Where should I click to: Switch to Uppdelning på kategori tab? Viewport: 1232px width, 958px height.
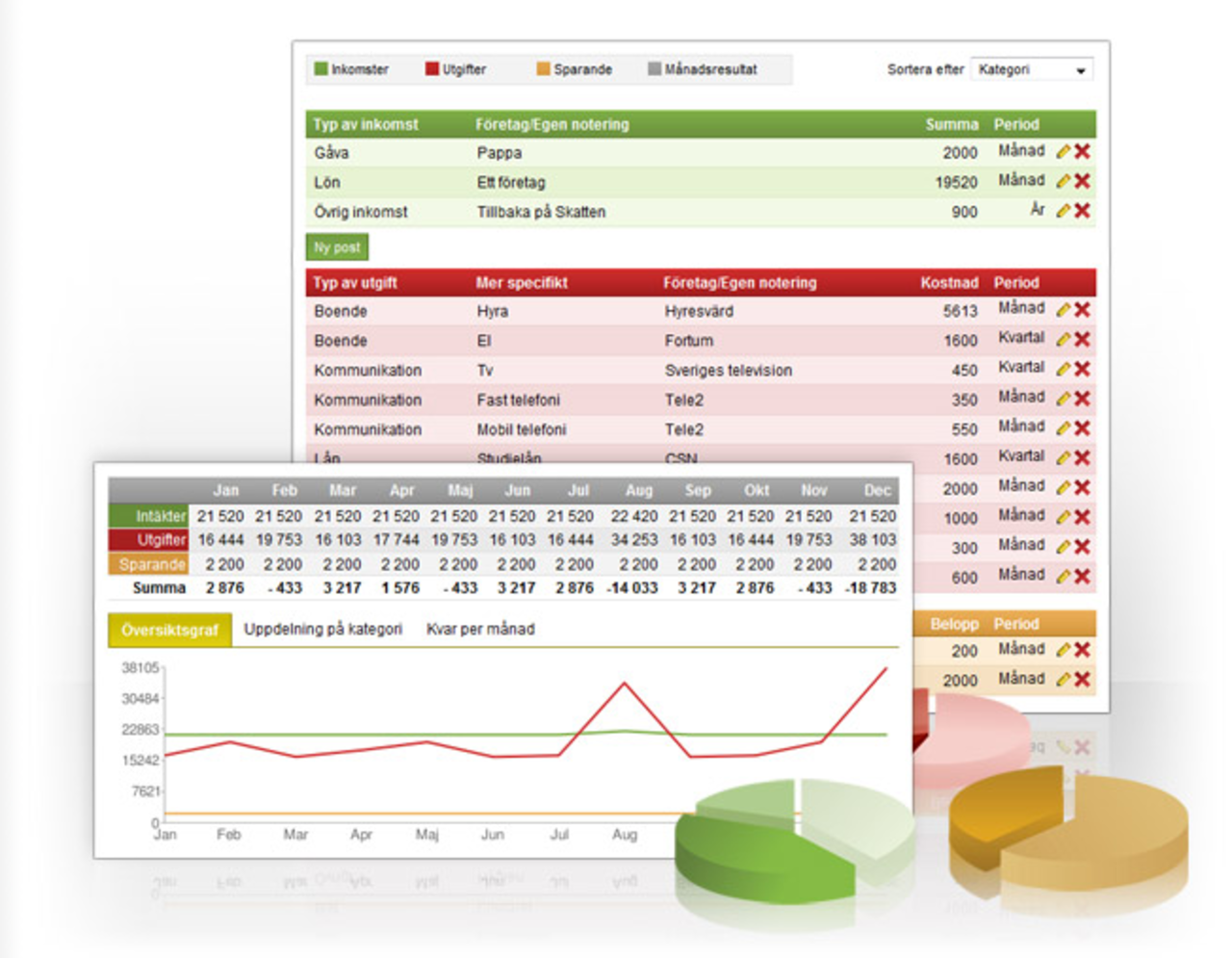[322, 630]
